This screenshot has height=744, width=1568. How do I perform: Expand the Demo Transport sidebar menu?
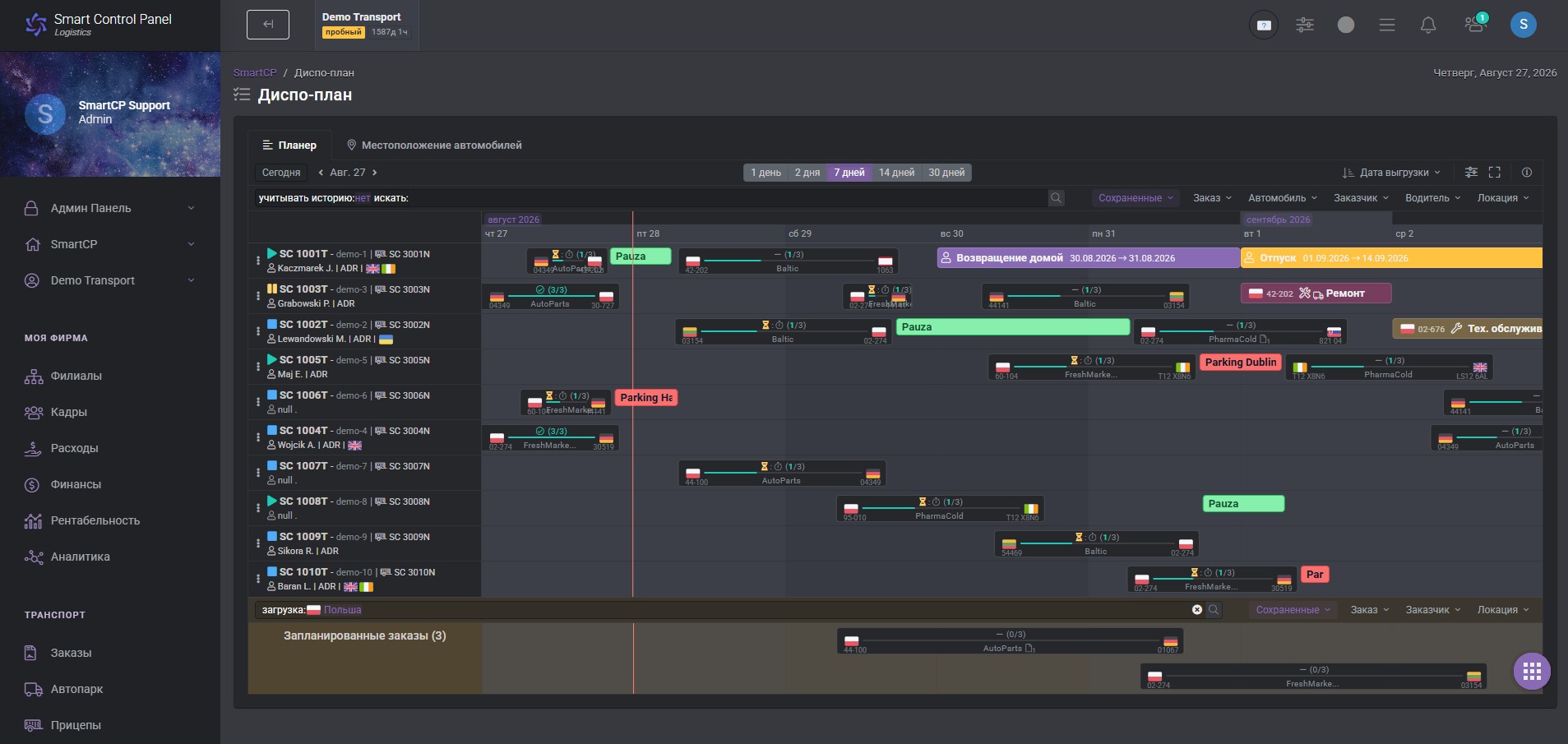[x=110, y=280]
